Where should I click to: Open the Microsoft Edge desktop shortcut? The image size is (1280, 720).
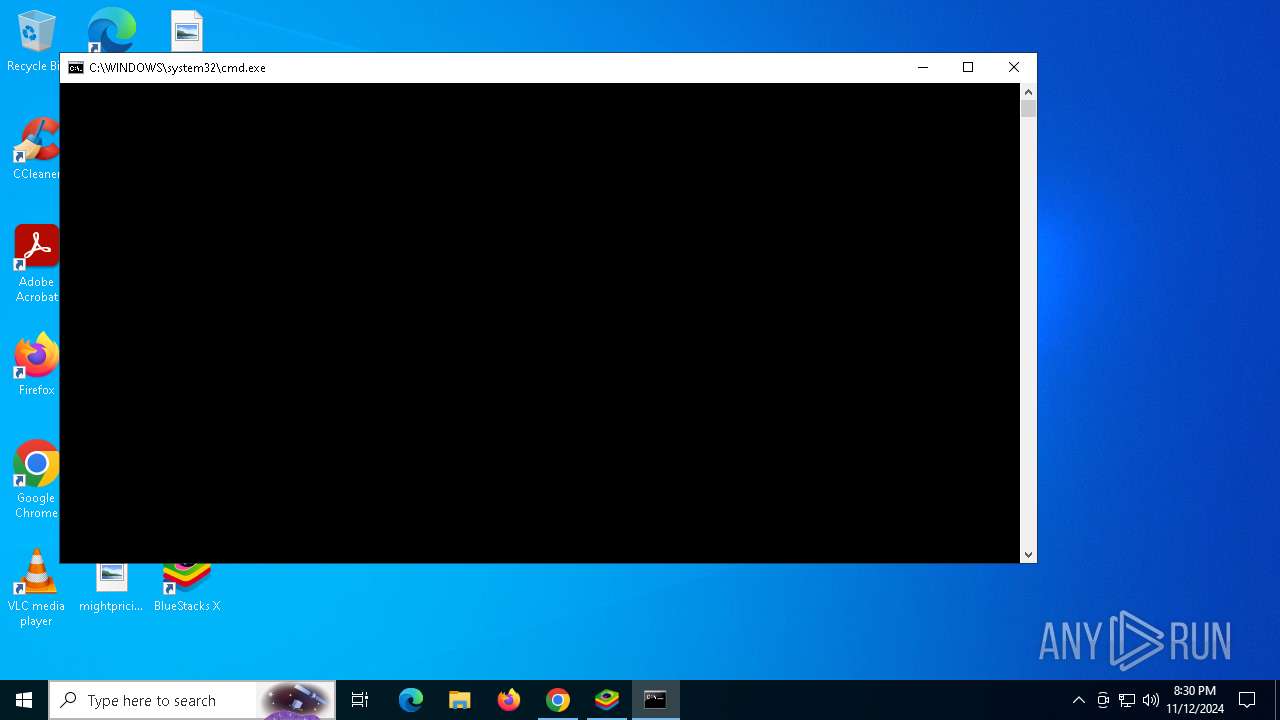(x=111, y=30)
